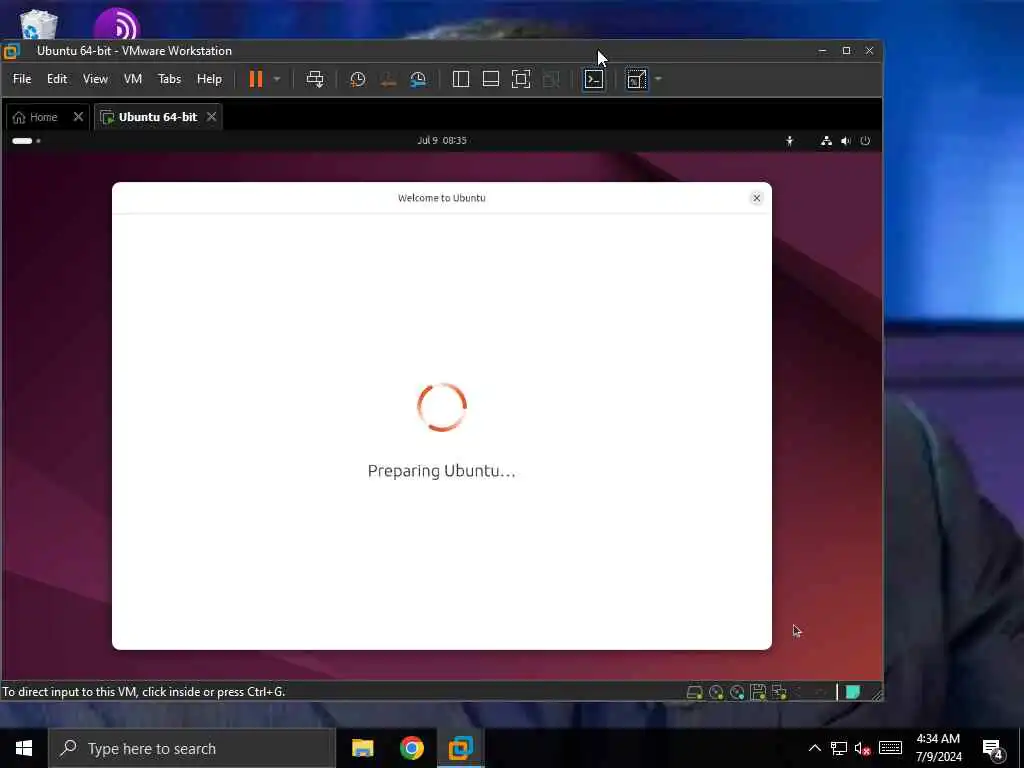Screen dimensions: 1024x768
Task: Open the Recycle Bin on the desktop
Action: tap(38, 24)
